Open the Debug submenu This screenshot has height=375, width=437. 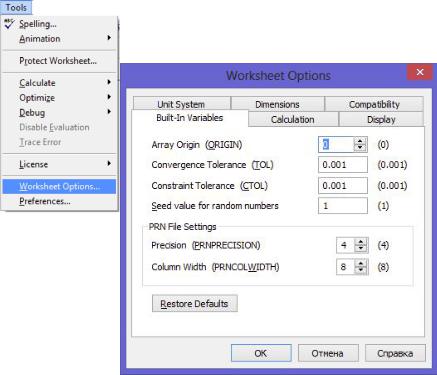(x=59, y=113)
